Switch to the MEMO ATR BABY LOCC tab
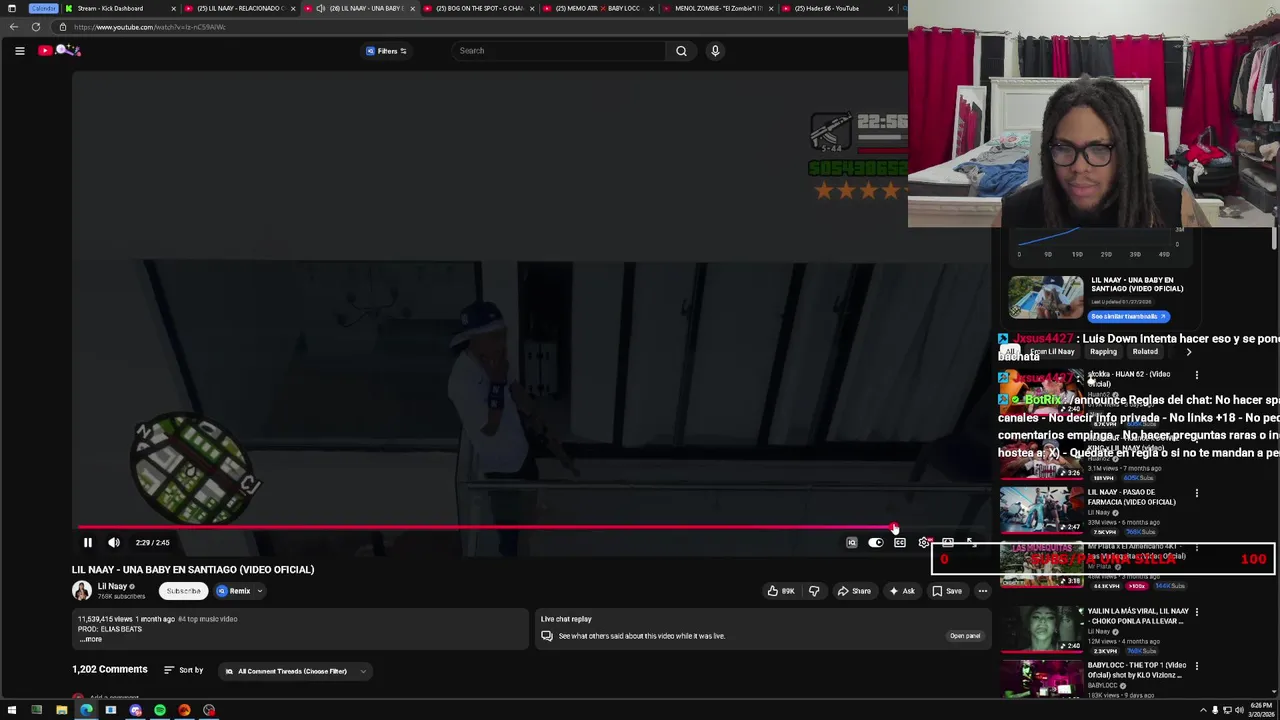1280x720 pixels. click(598, 8)
